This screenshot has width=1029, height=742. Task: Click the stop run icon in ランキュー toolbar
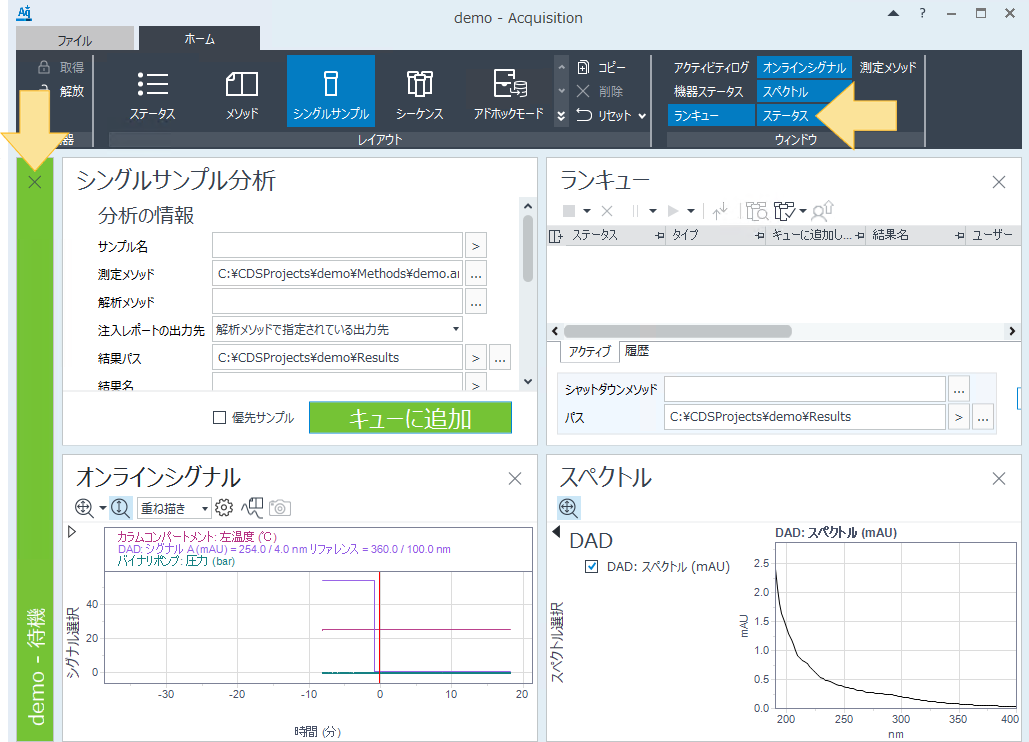click(569, 211)
